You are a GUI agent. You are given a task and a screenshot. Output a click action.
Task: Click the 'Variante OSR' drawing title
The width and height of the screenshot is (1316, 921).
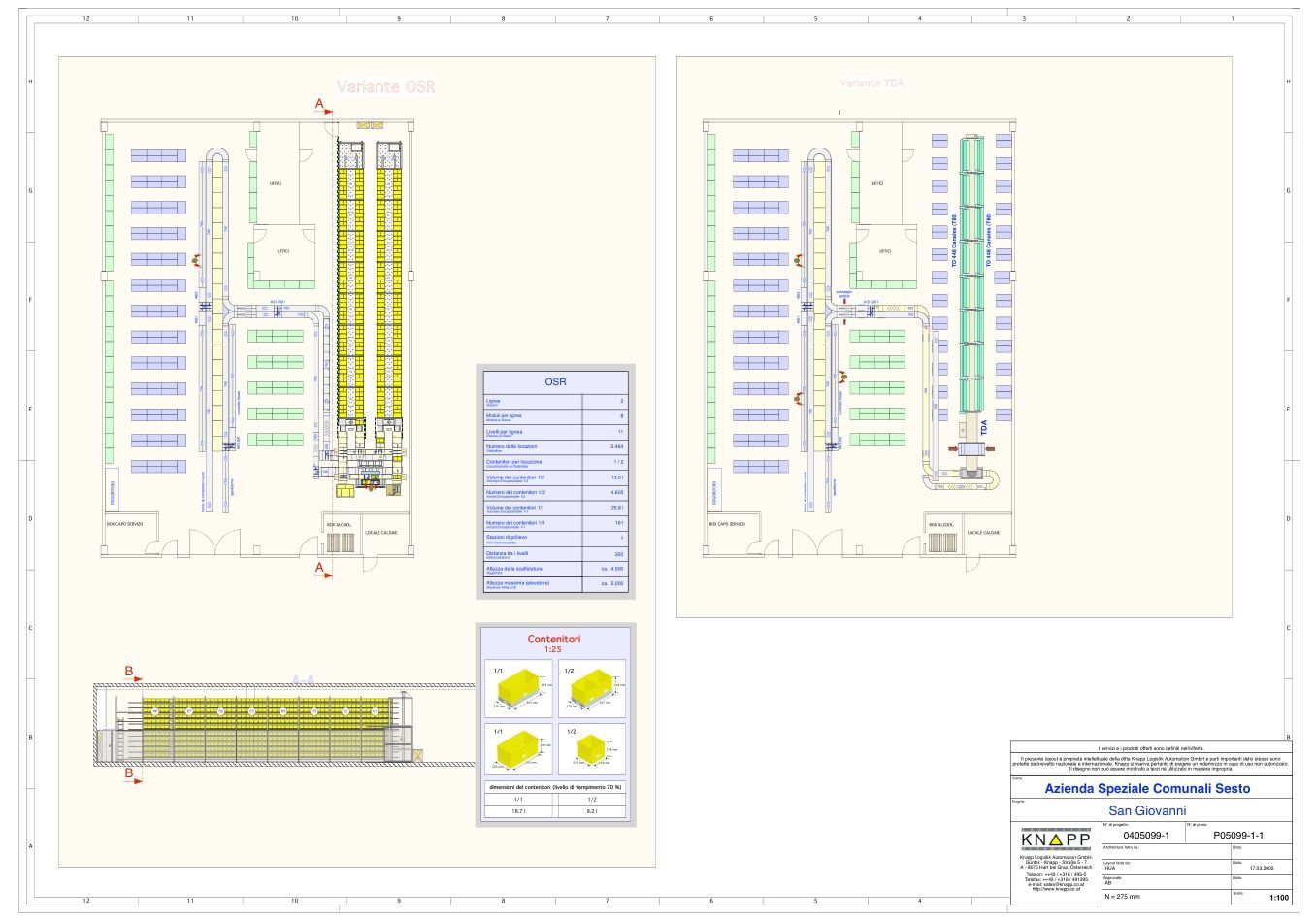pyautogui.click(x=386, y=87)
